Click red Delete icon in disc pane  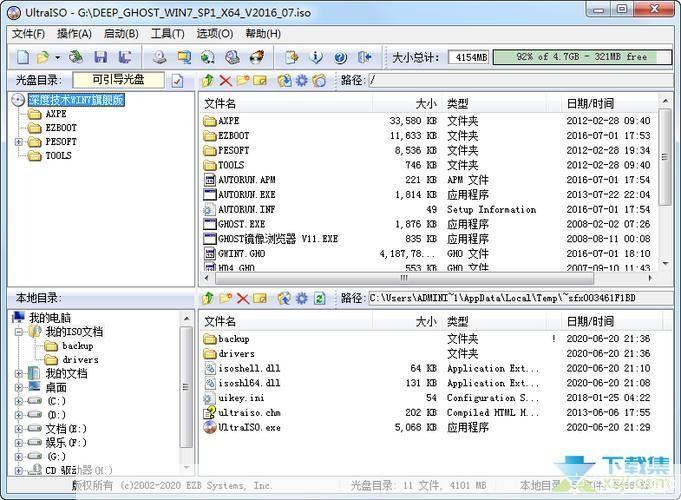click(x=225, y=80)
